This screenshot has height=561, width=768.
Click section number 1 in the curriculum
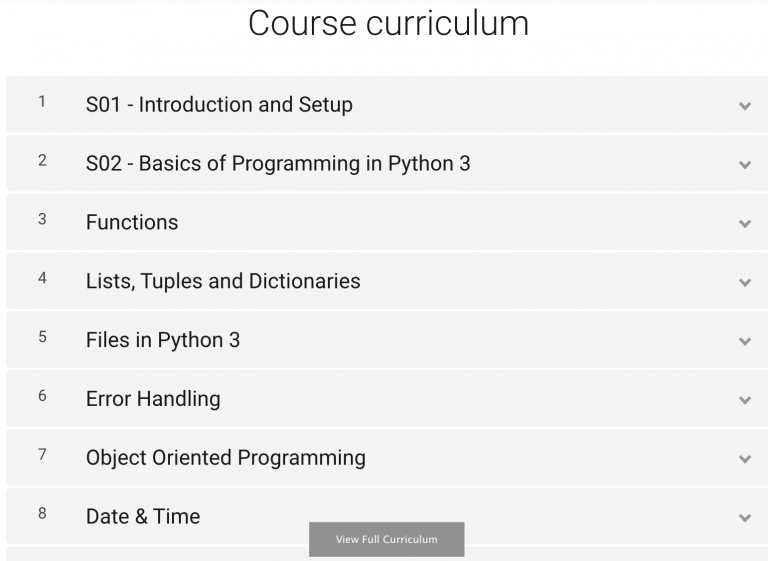pyautogui.click(x=42, y=102)
